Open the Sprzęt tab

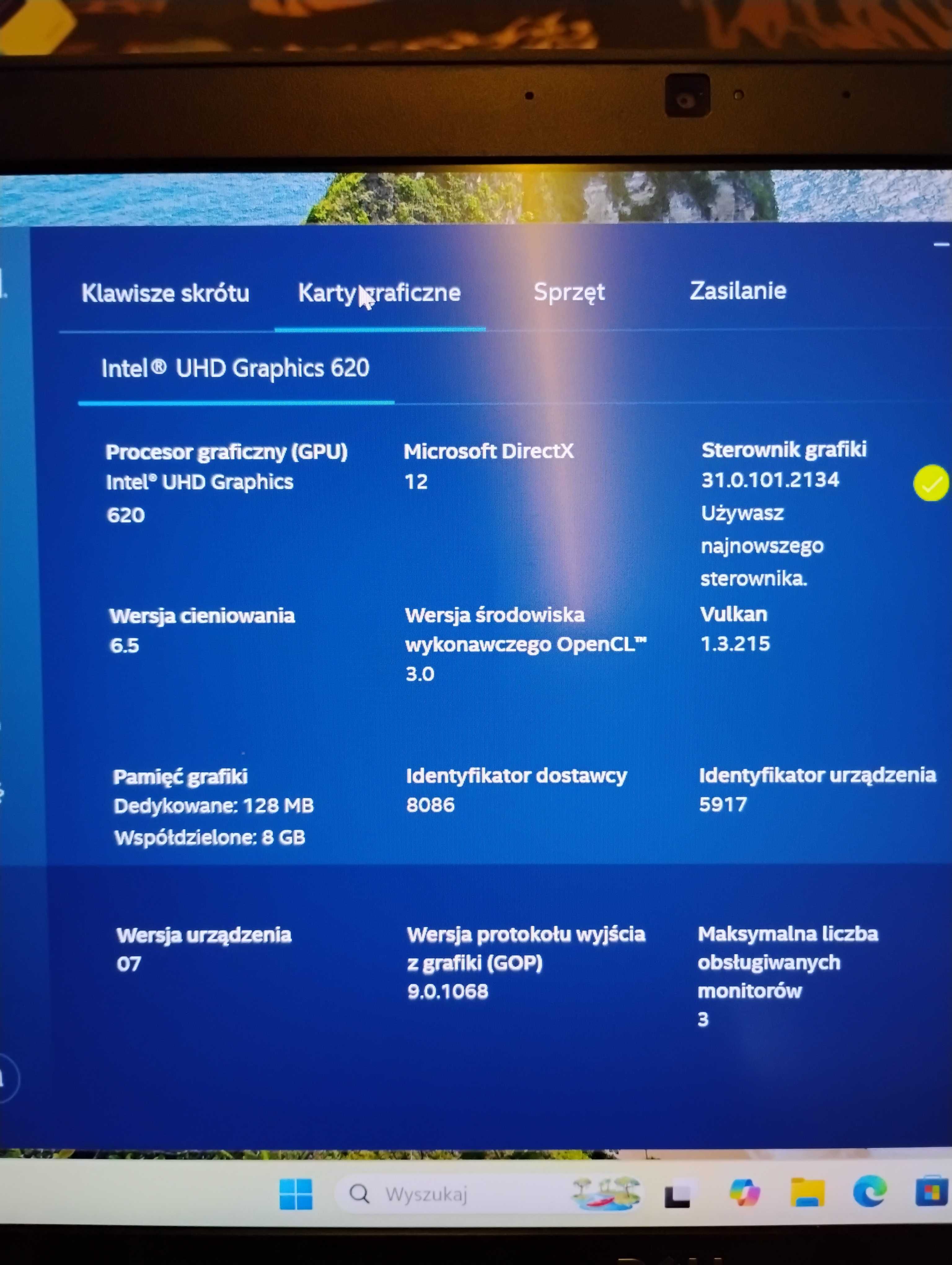[569, 292]
